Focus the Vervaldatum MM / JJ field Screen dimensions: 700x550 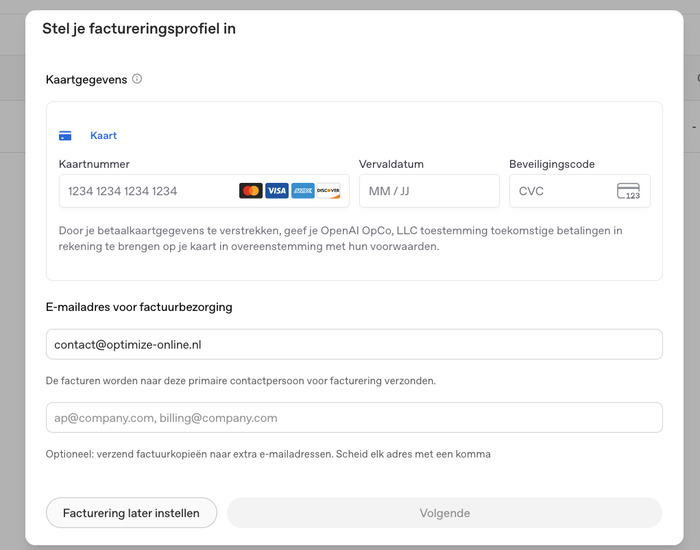click(429, 191)
